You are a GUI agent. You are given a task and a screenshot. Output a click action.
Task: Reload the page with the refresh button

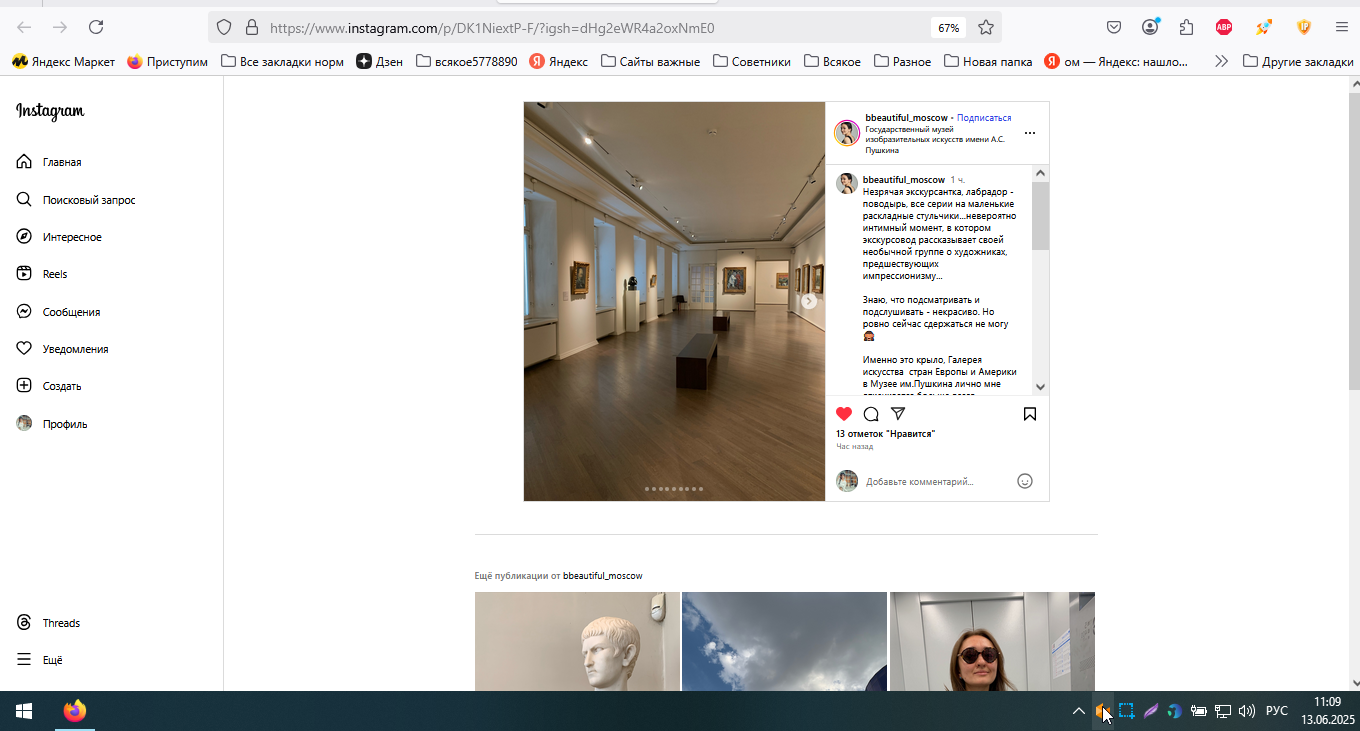pyautogui.click(x=96, y=27)
